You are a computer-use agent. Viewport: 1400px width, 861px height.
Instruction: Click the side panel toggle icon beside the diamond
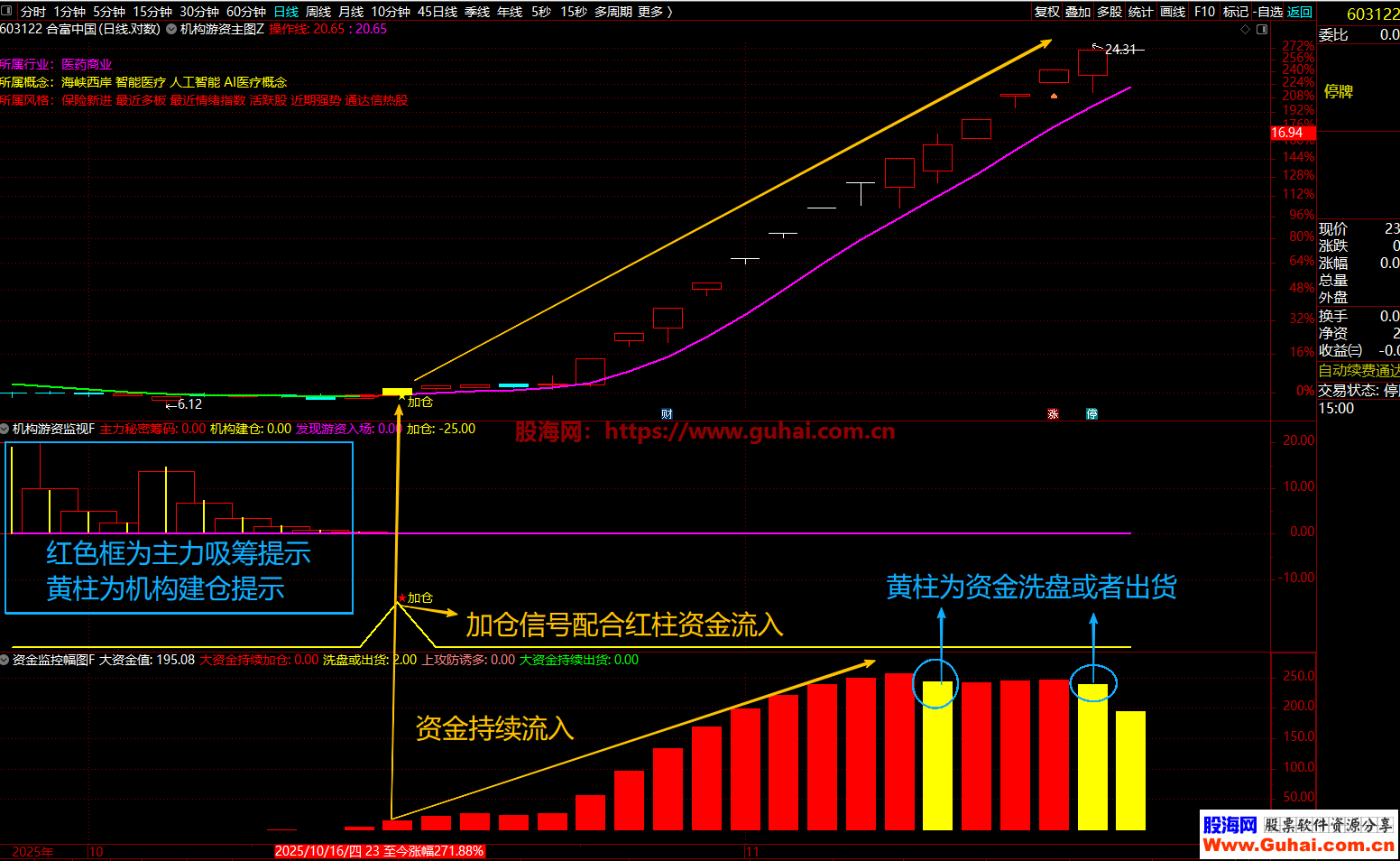tap(1262, 29)
